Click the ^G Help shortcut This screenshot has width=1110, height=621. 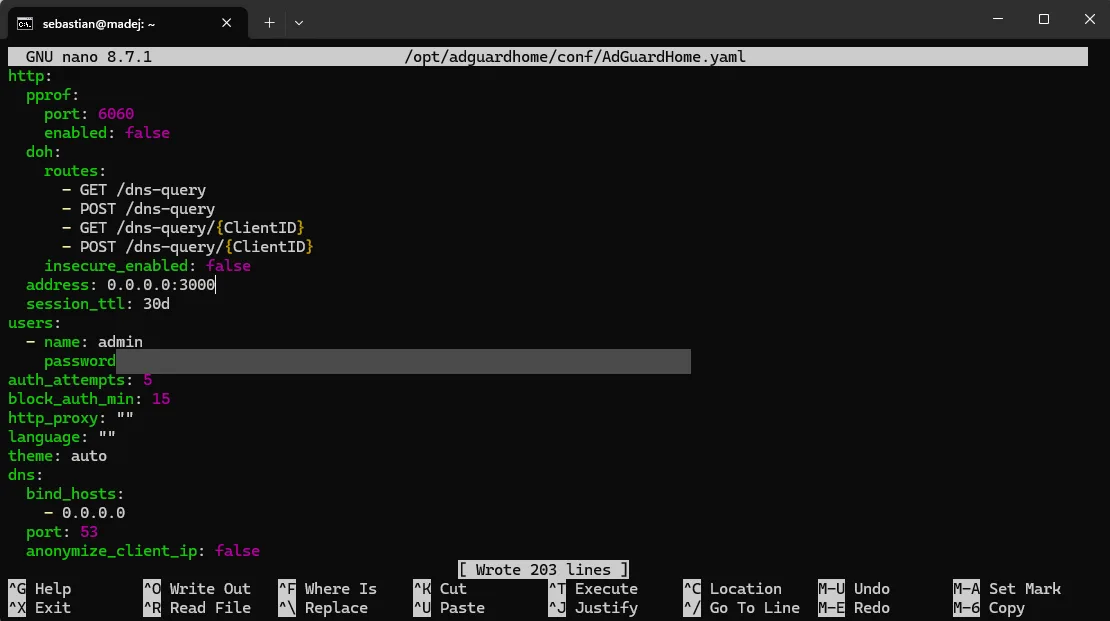tap(40, 589)
